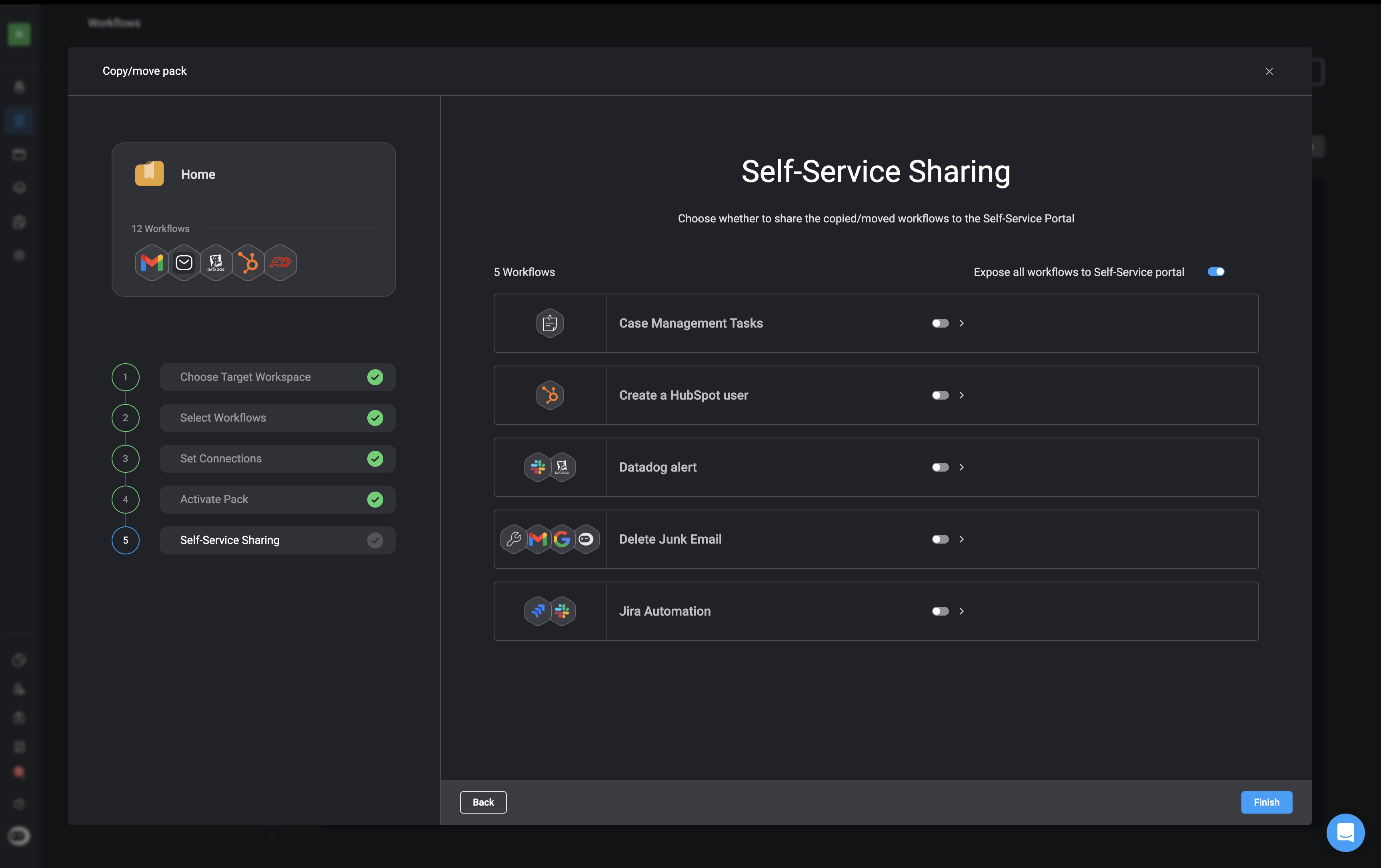This screenshot has width=1381, height=868.
Task: Click the ADP icon in Home pack card
Action: coord(280,262)
